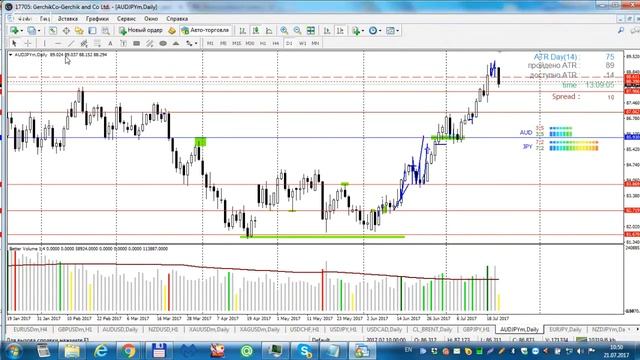
Task: Select the trendline drawing tool
Action: pyautogui.click(x=71, y=43)
